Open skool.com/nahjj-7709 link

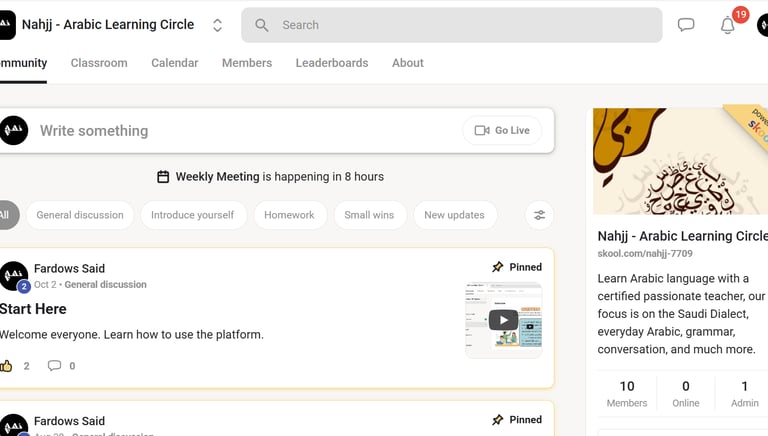pyautogui.click(x=645, y=253)
